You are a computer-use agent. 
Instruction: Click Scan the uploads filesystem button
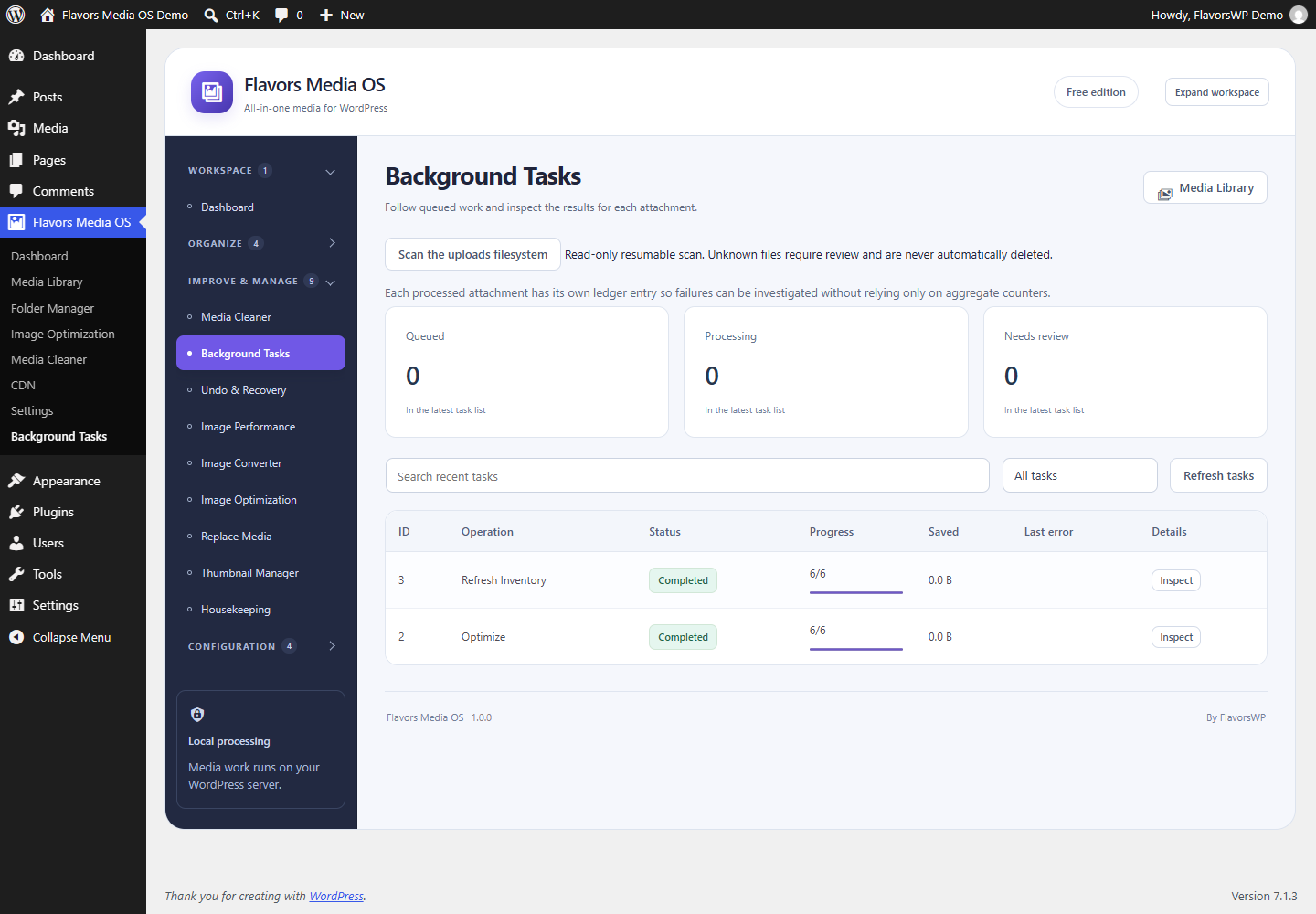pos(472,254)
